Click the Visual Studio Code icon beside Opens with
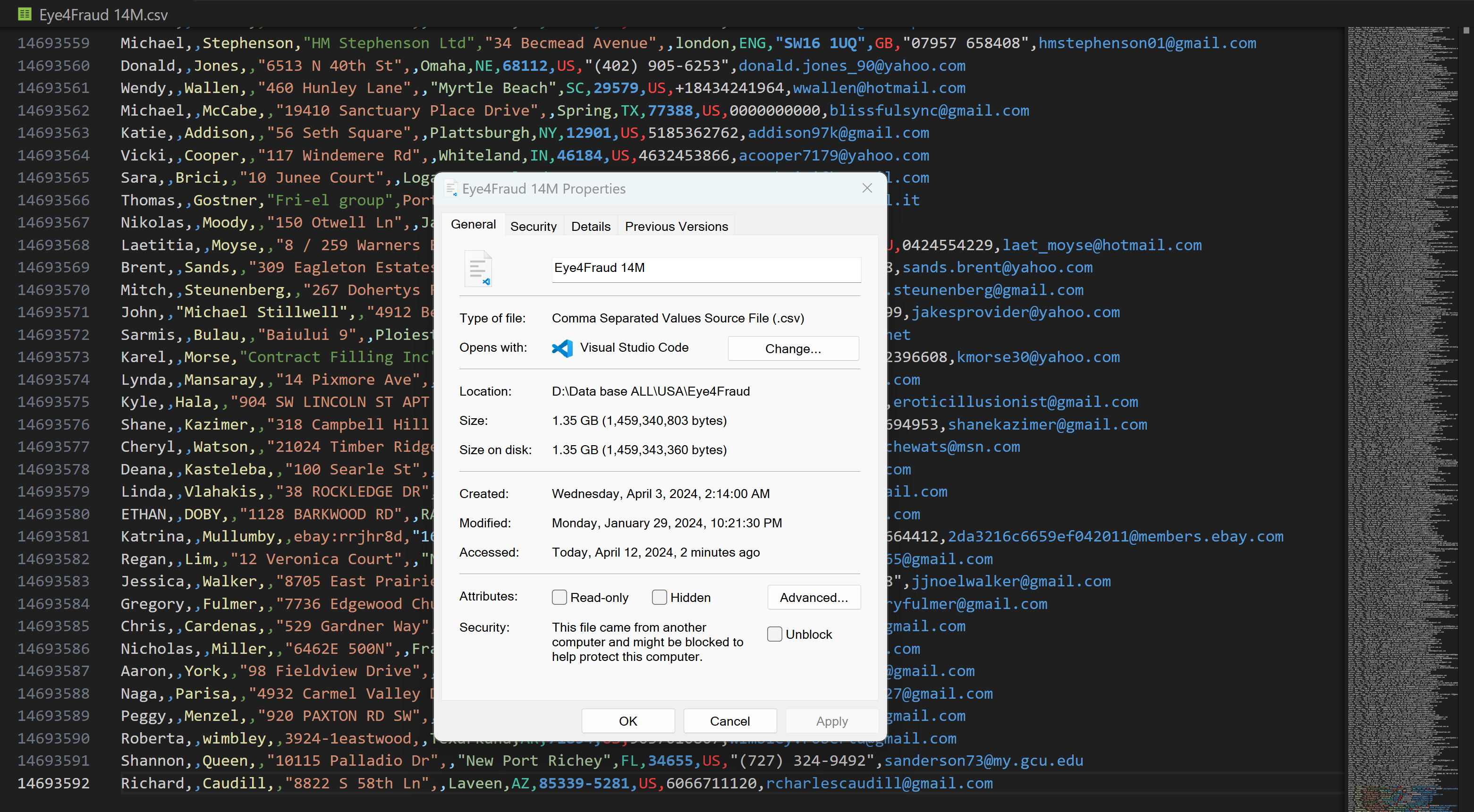1474x812 pixels. [x=562, y=348]
